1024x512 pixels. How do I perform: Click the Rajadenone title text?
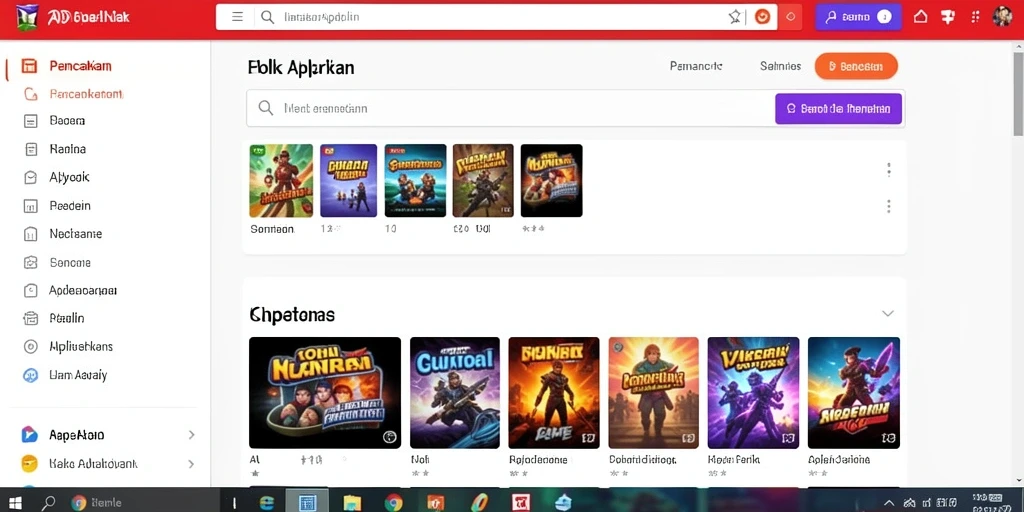tap(538, 460)
